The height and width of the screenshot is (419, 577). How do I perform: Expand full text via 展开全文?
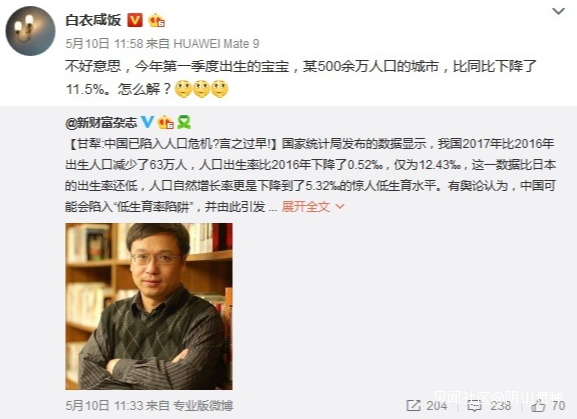pyautogui.click(x=305, y=206)
